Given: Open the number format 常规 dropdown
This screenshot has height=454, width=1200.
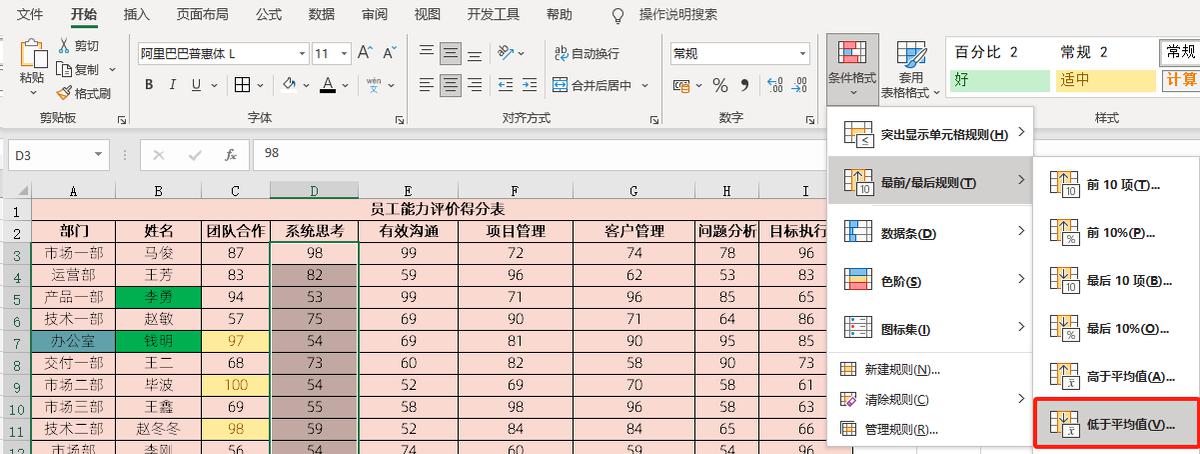Looking at the screenshot, I should [x=803, y=53].
